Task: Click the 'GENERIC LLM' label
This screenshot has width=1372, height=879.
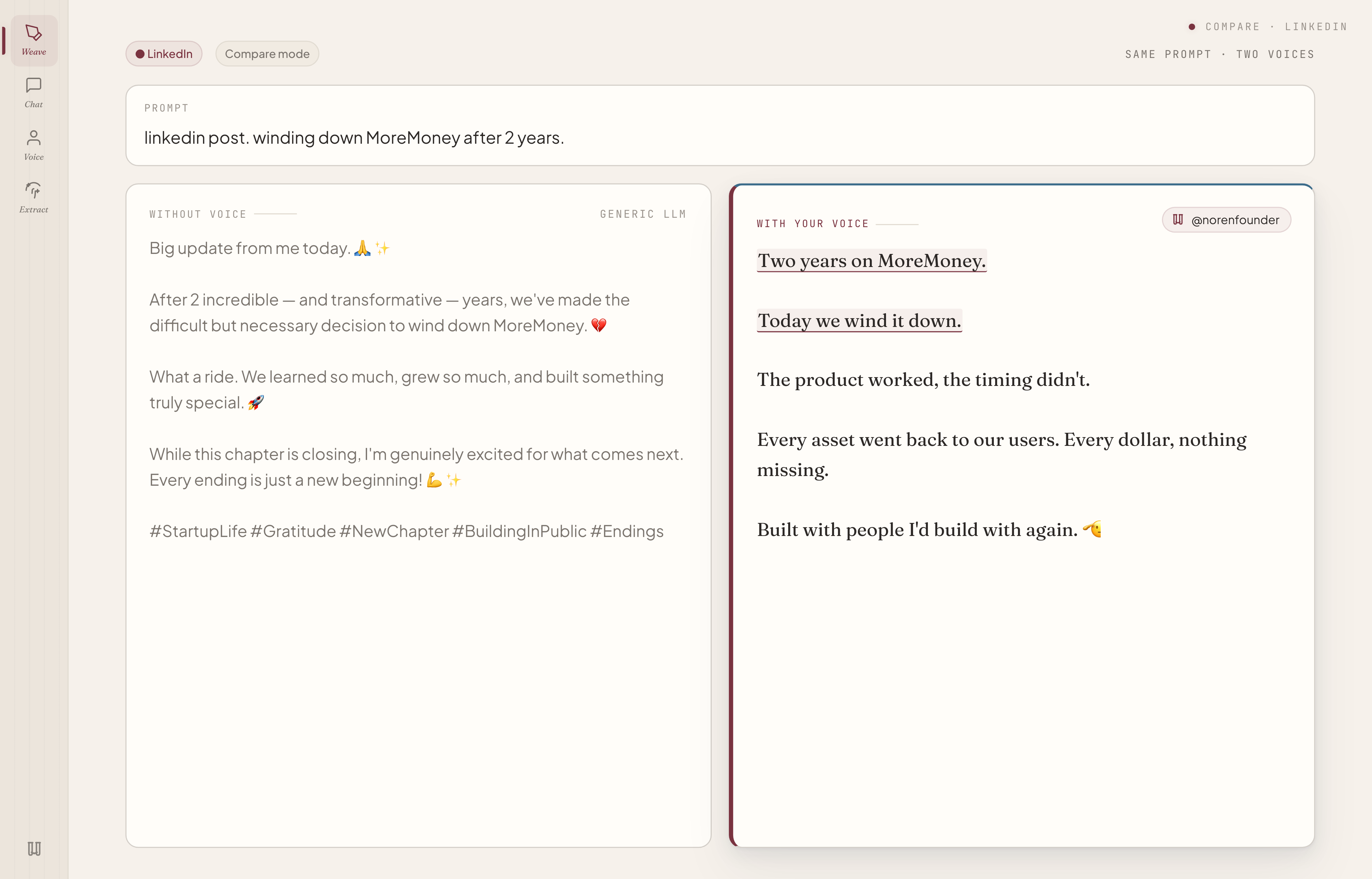Action: pos(643,214)
